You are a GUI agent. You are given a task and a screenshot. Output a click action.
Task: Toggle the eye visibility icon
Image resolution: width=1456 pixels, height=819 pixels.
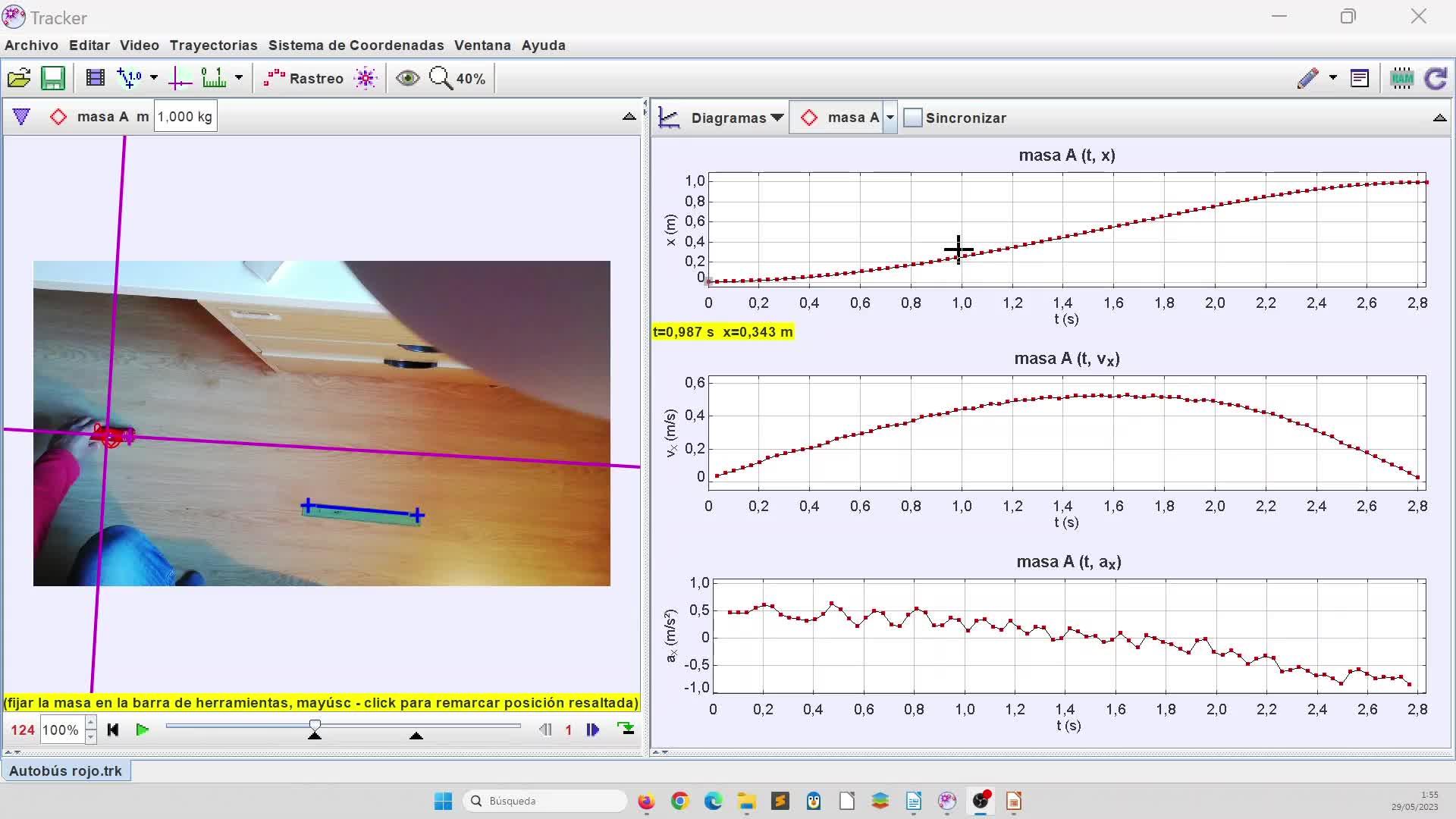(407, 78)
